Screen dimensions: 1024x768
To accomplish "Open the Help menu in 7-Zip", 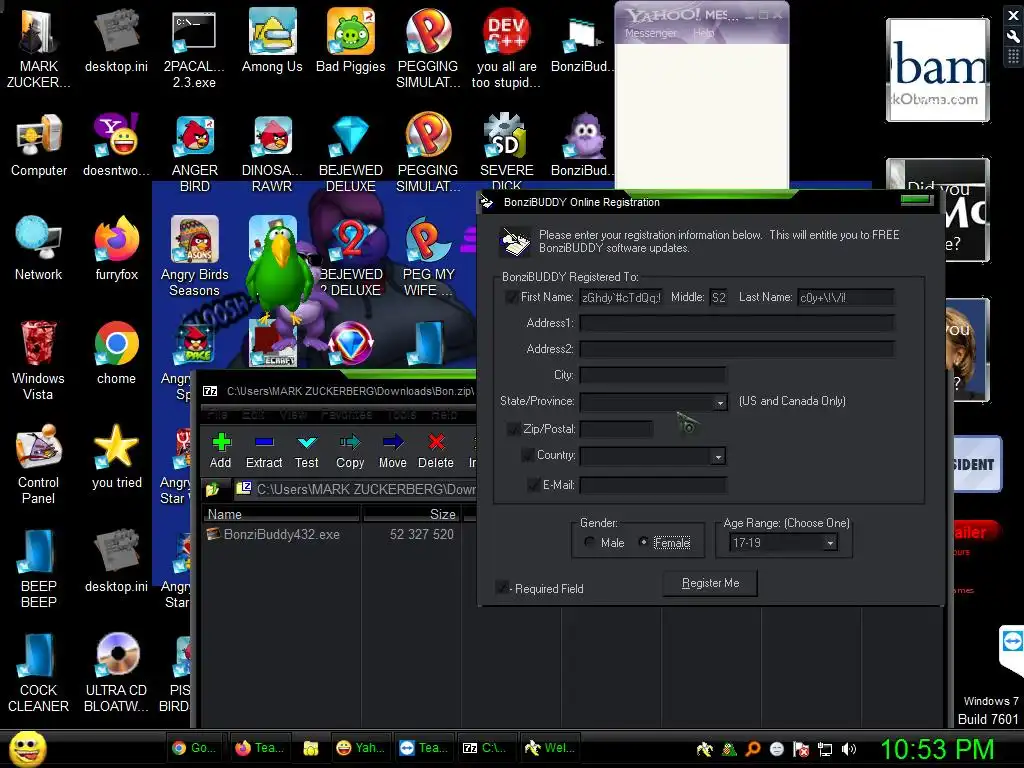I will (x=443, y=415).
